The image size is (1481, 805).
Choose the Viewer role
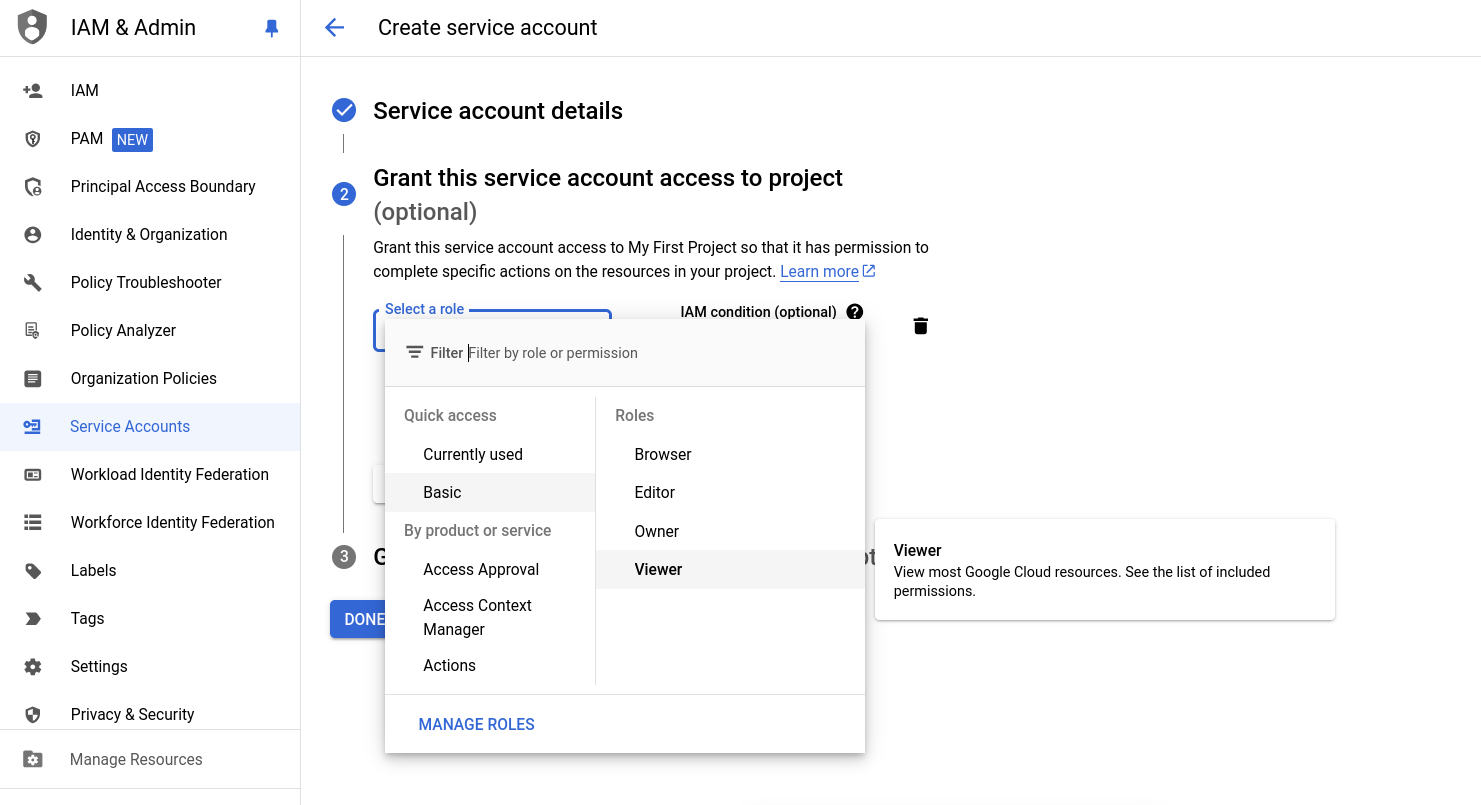pyautogui.click(x=730, y=570)
